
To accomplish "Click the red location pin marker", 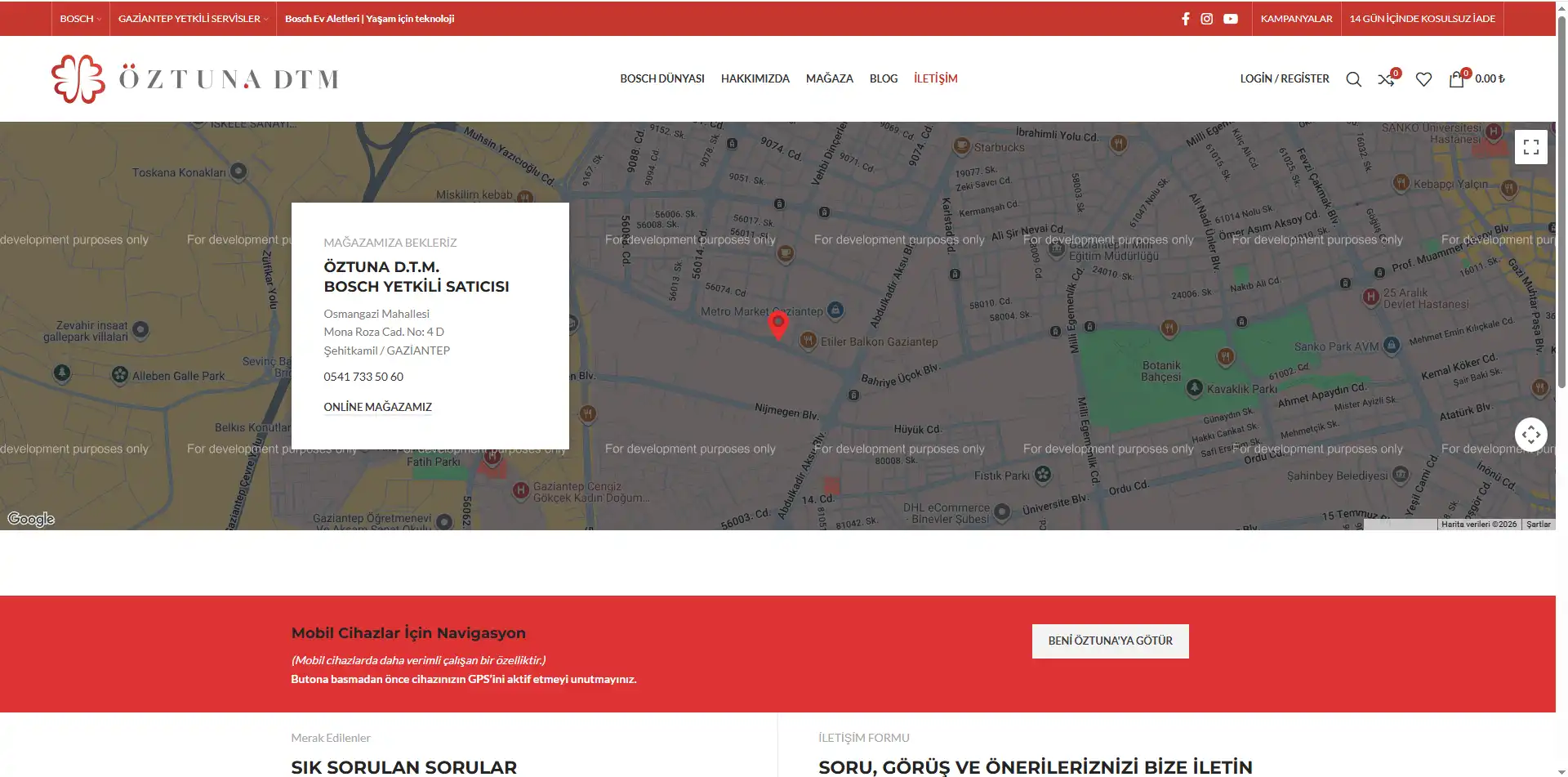I will pyautogui.click(x=778, y=324).
